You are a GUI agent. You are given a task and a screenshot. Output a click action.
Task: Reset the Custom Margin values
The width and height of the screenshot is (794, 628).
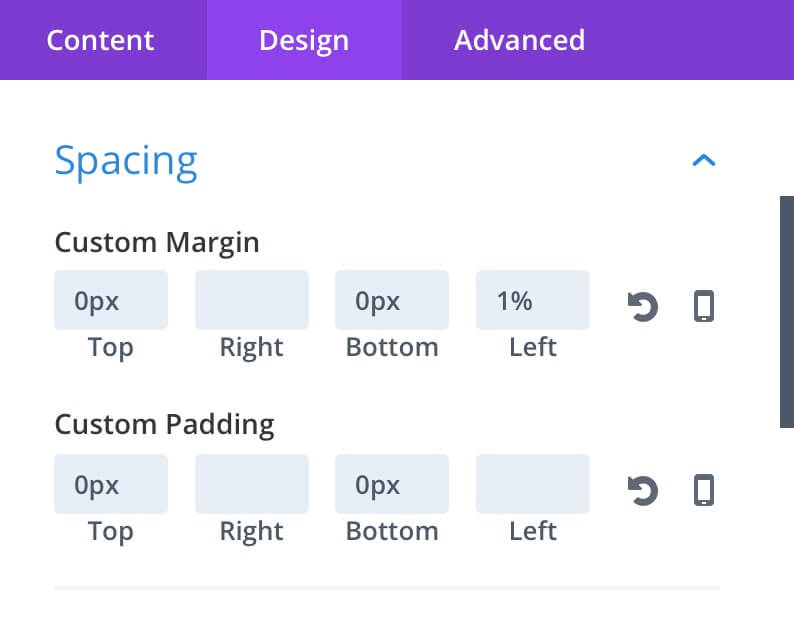643,306
